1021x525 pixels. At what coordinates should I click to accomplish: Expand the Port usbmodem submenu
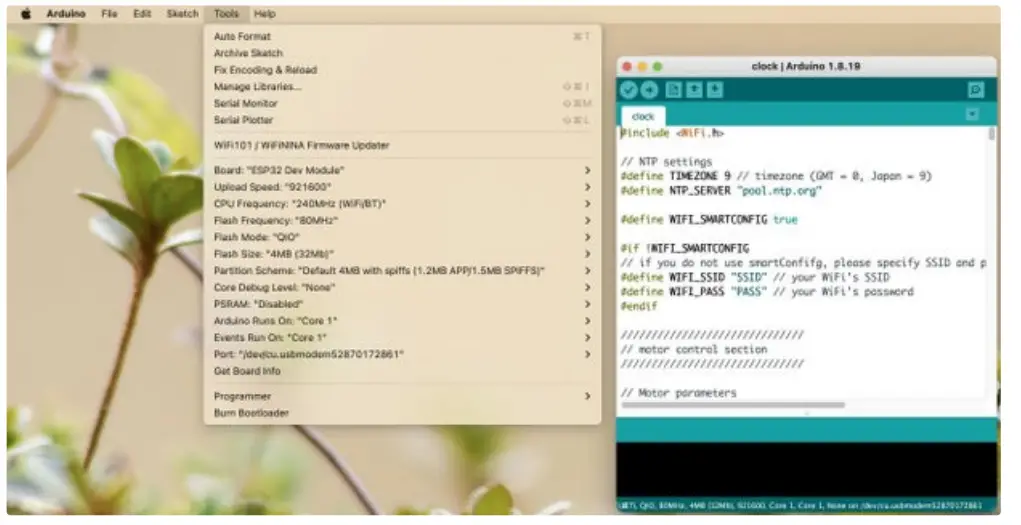click(x=402, y=354)
